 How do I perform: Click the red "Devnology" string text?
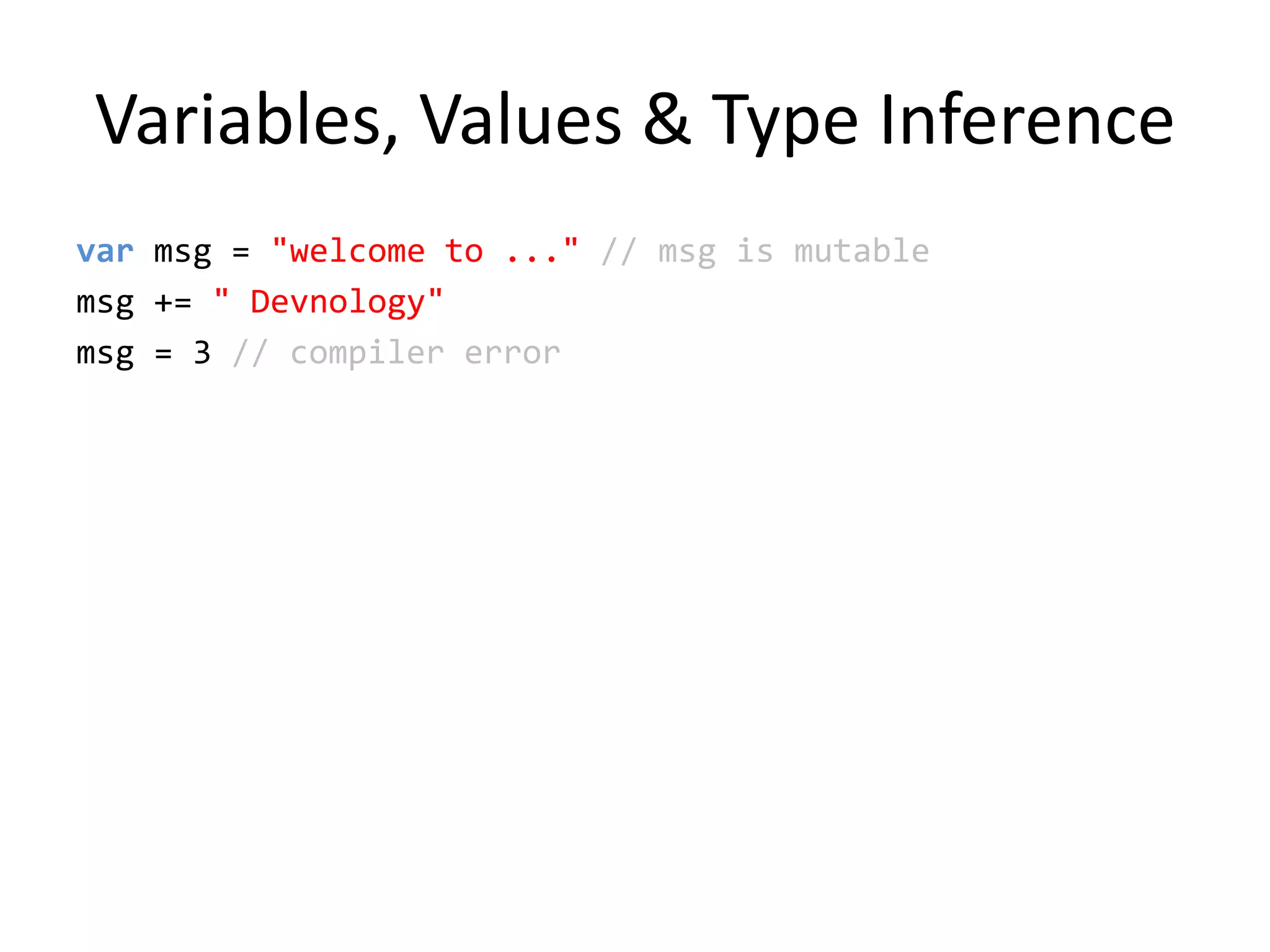coord(338,302)
